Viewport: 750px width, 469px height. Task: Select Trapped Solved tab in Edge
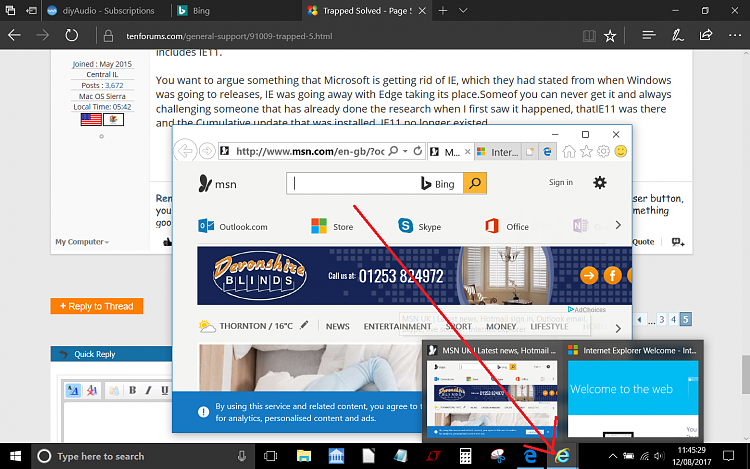[x=366, y=11]
